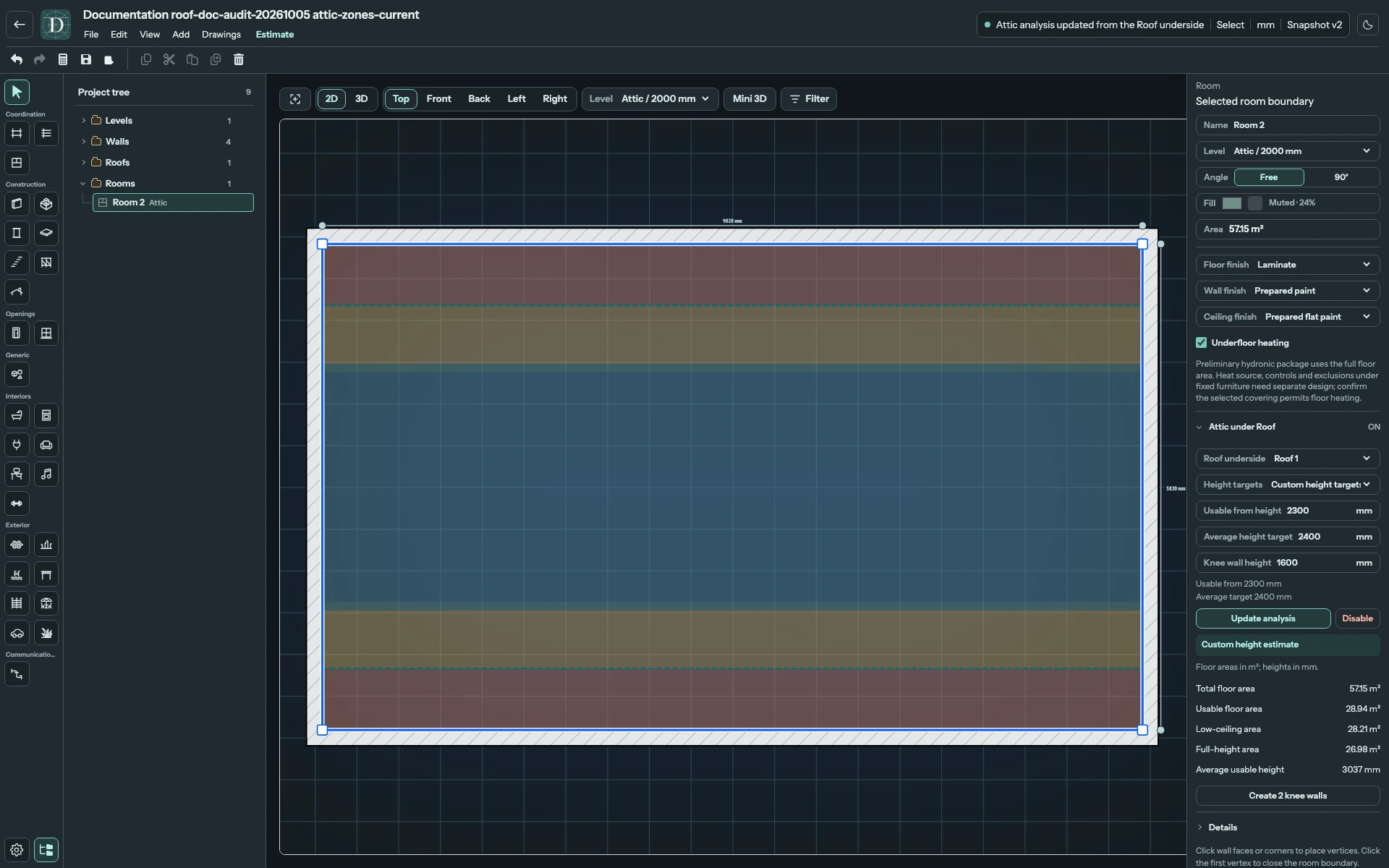1389x868 pixels.
Task: Click Create 2 knee walls button
Action: (x=1288, y=796)
